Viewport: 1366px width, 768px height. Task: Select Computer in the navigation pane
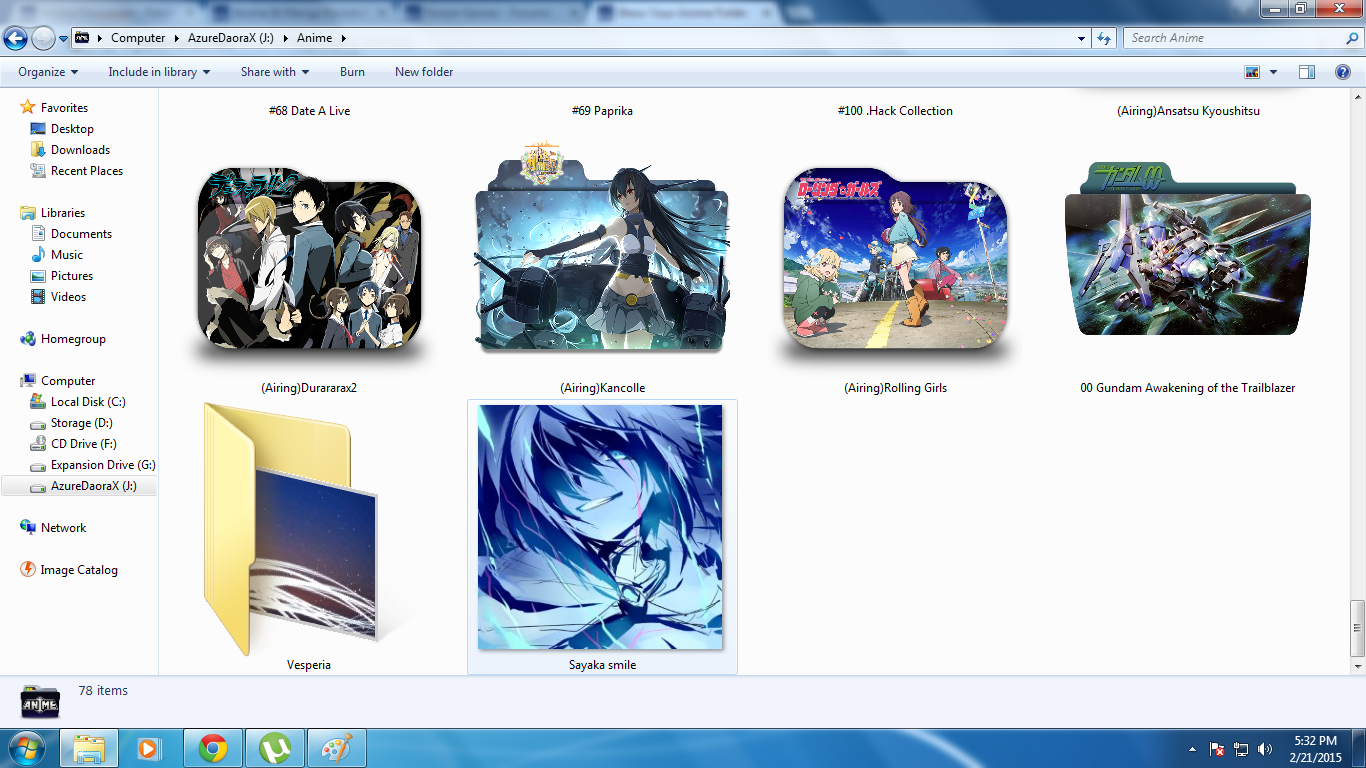(68, 381)
